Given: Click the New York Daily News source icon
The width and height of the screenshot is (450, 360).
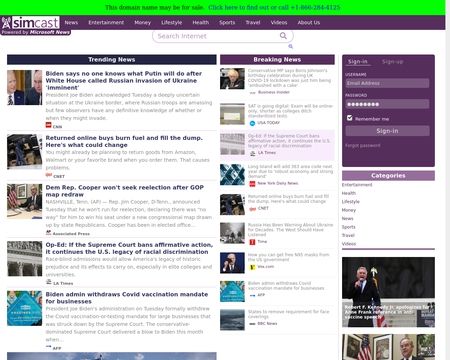Looking at the screenshot, I should pos(252,184).
